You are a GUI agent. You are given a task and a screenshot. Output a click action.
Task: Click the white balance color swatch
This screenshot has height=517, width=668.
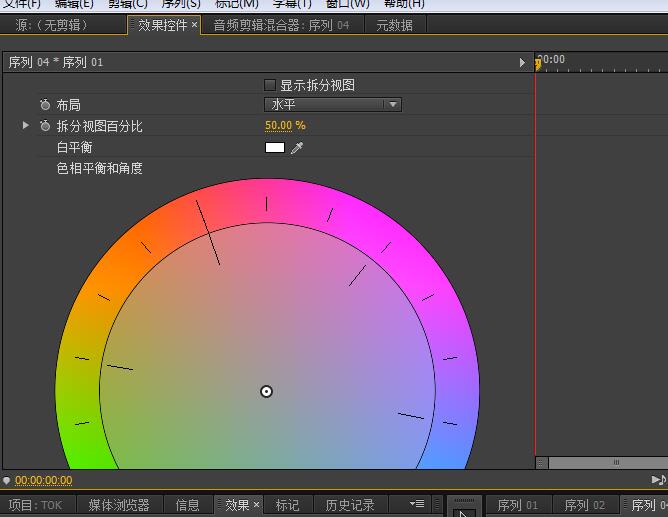(275, 148)
